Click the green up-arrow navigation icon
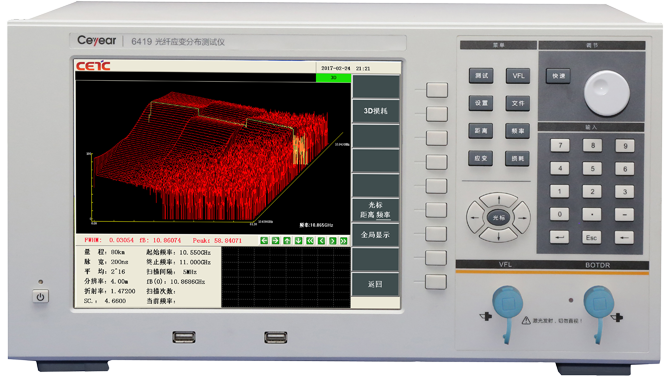The width and height of the screenshot is (671, 377). pyautogui.click(x=287, y=241)
